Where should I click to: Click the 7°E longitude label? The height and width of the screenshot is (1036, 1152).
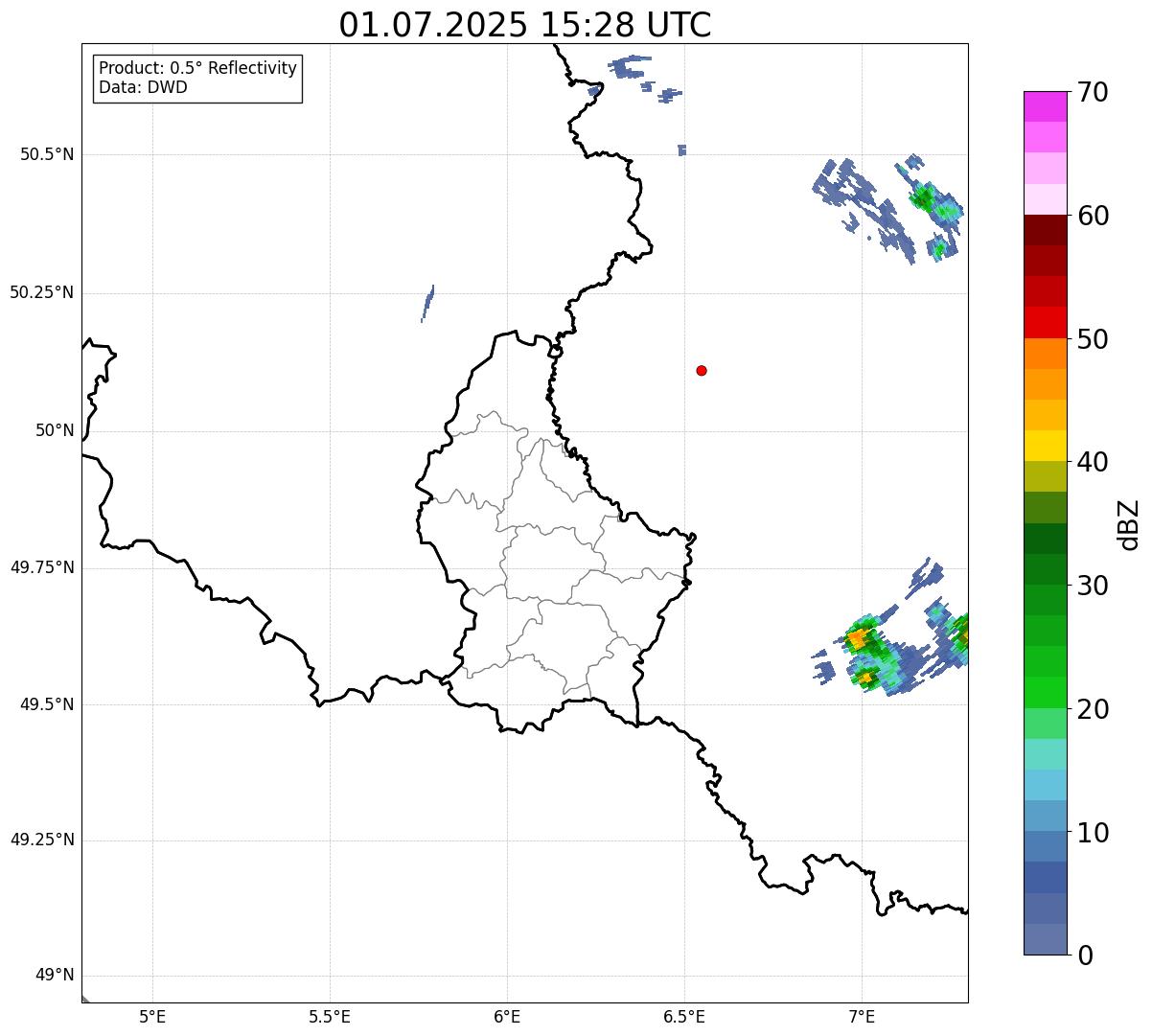point(862,1016)
